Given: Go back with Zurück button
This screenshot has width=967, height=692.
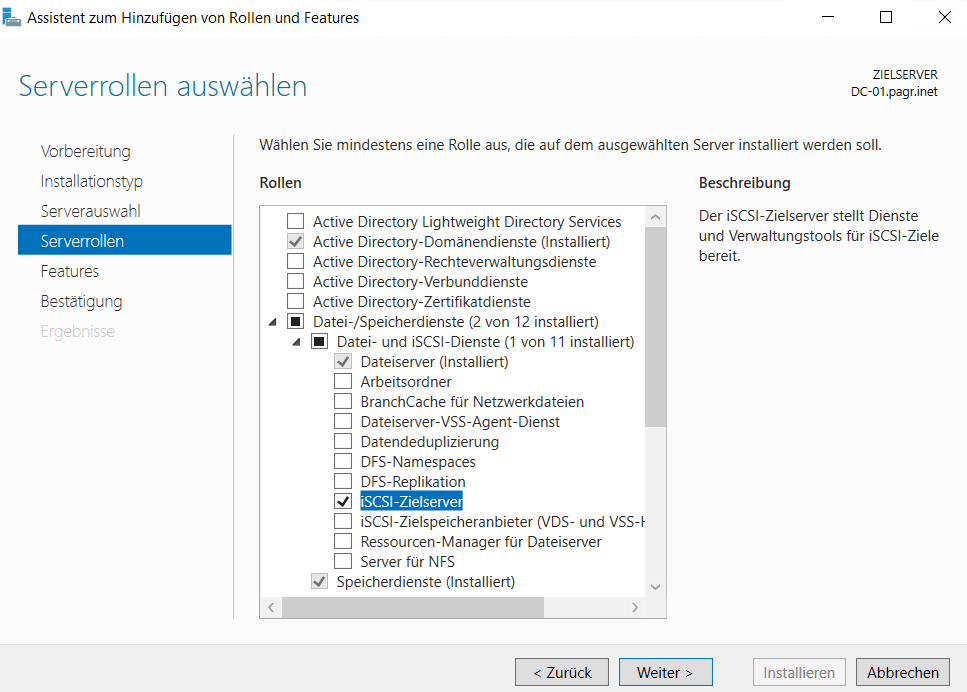Looking at the screenshot, I should point(562,672).
